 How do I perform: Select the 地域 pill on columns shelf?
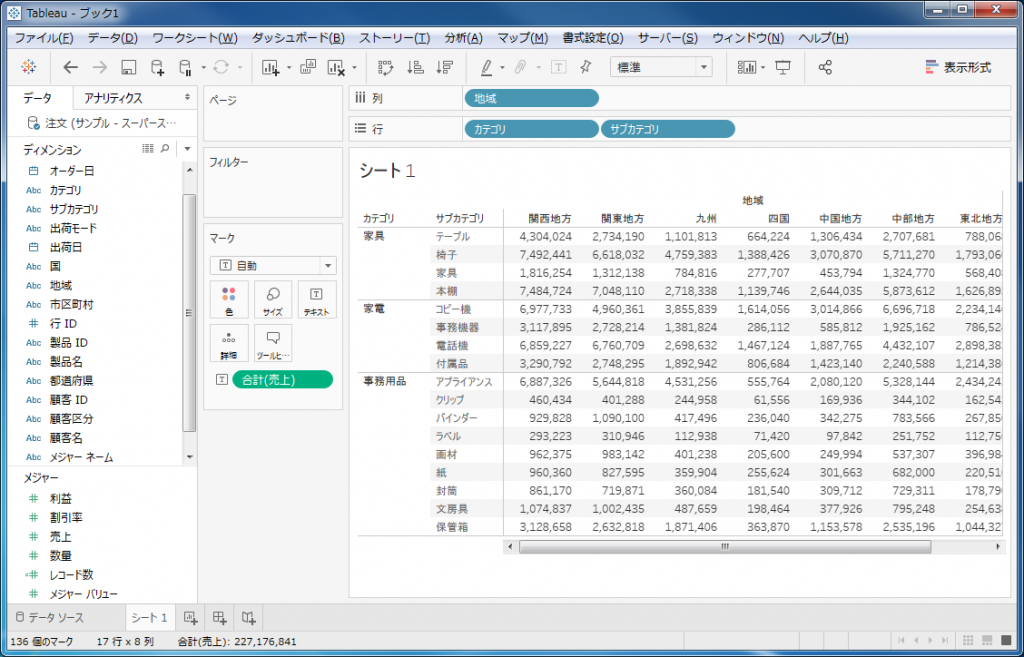coord(531,98)
